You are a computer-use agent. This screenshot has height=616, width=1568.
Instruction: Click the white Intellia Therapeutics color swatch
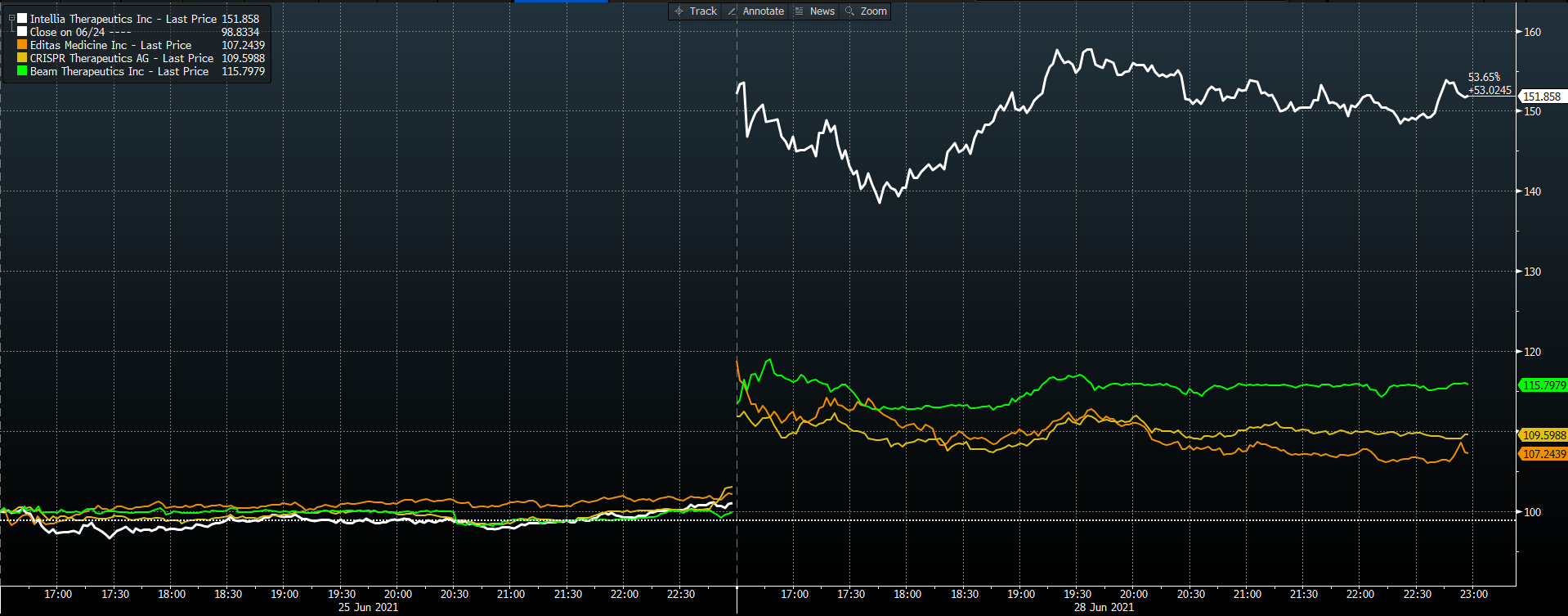22,18
